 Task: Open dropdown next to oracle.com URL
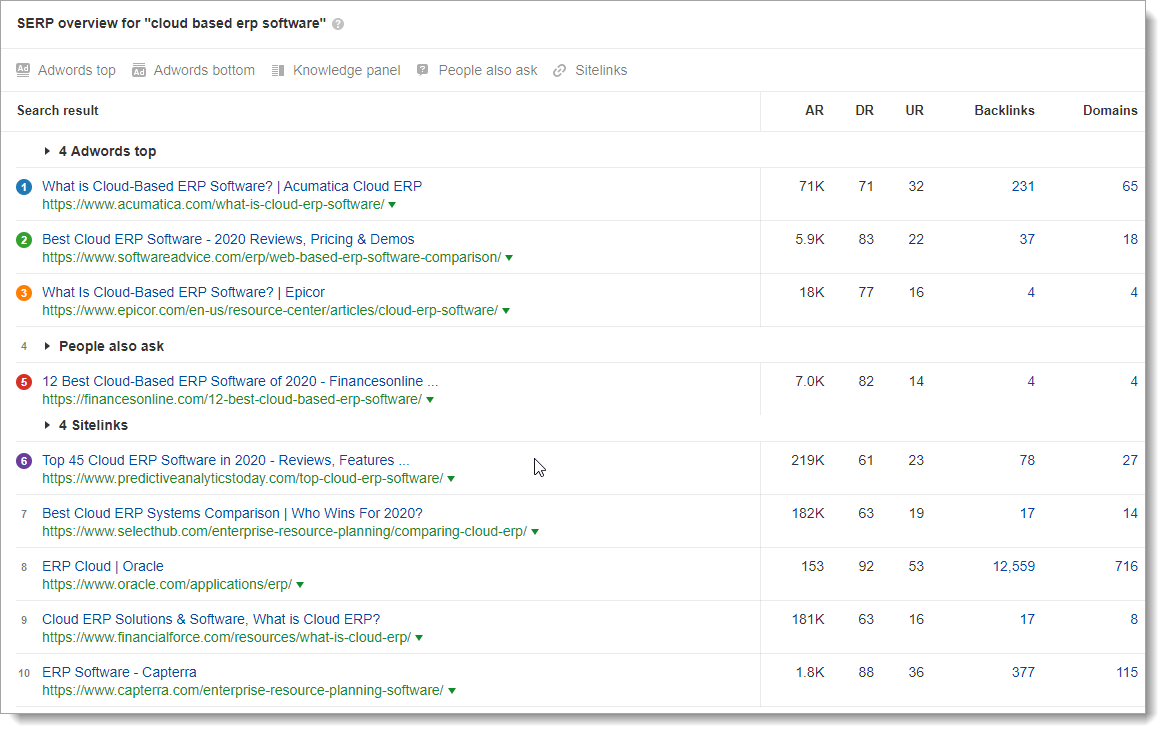pos(300,585)
